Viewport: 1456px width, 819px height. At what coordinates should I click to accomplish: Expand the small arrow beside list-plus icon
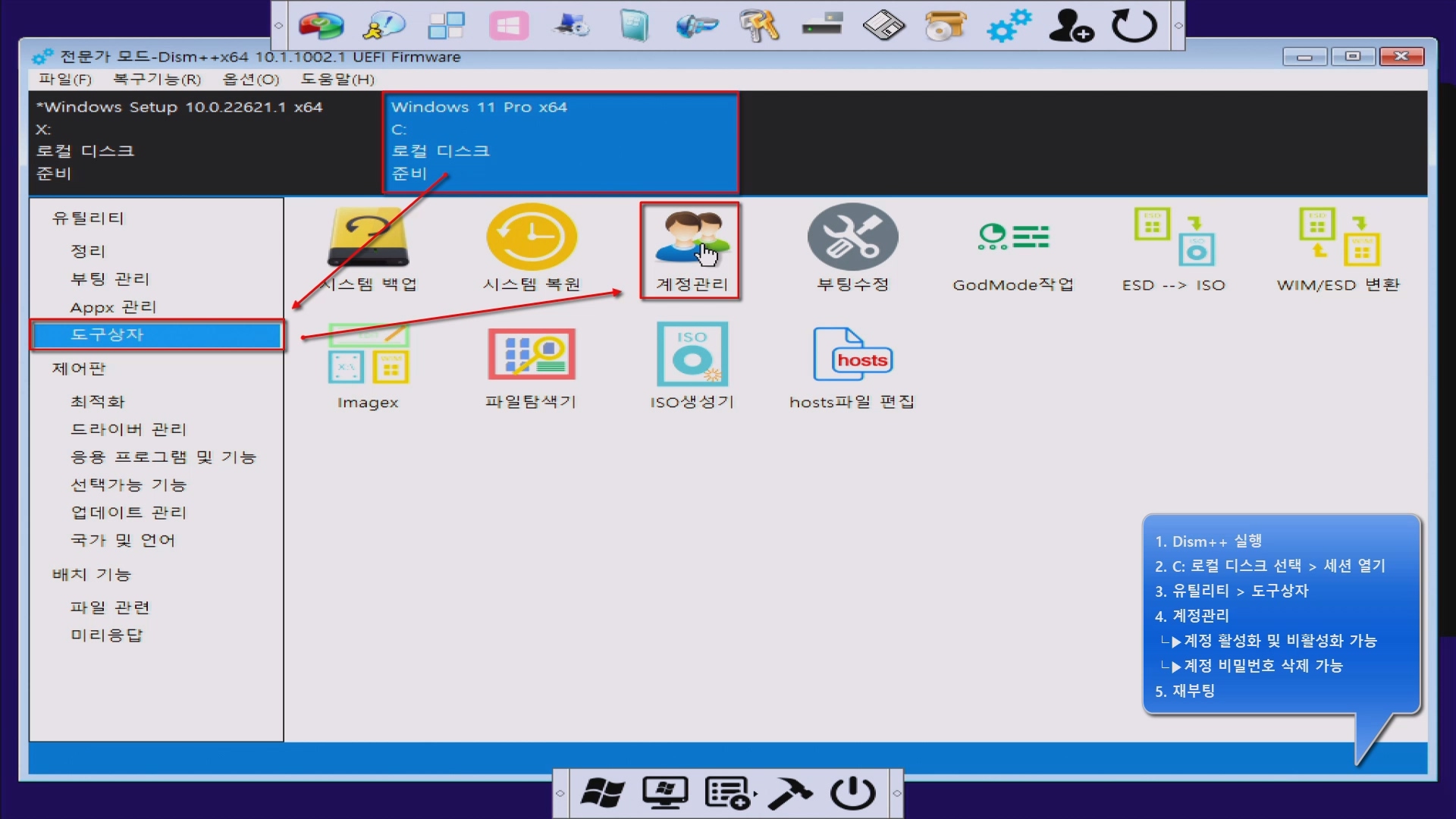click(755, 795)
